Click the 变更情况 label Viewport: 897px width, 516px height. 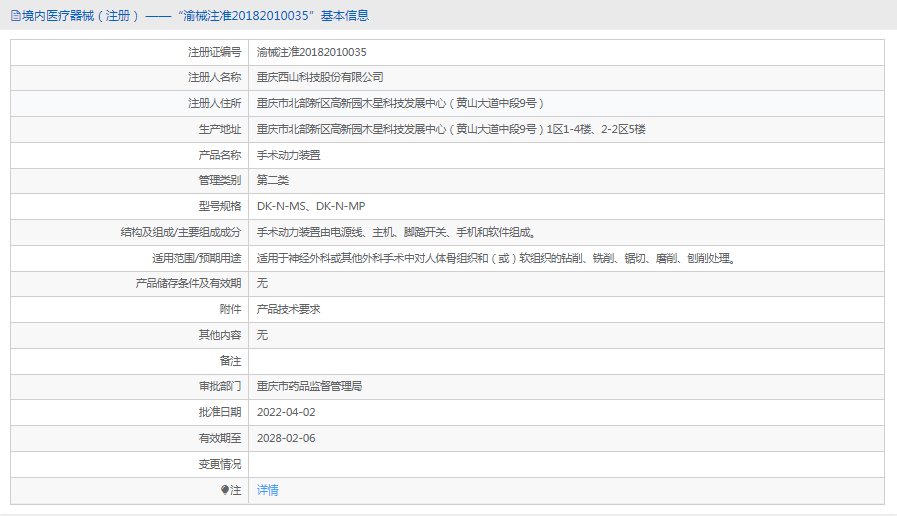tap(220, 464)
